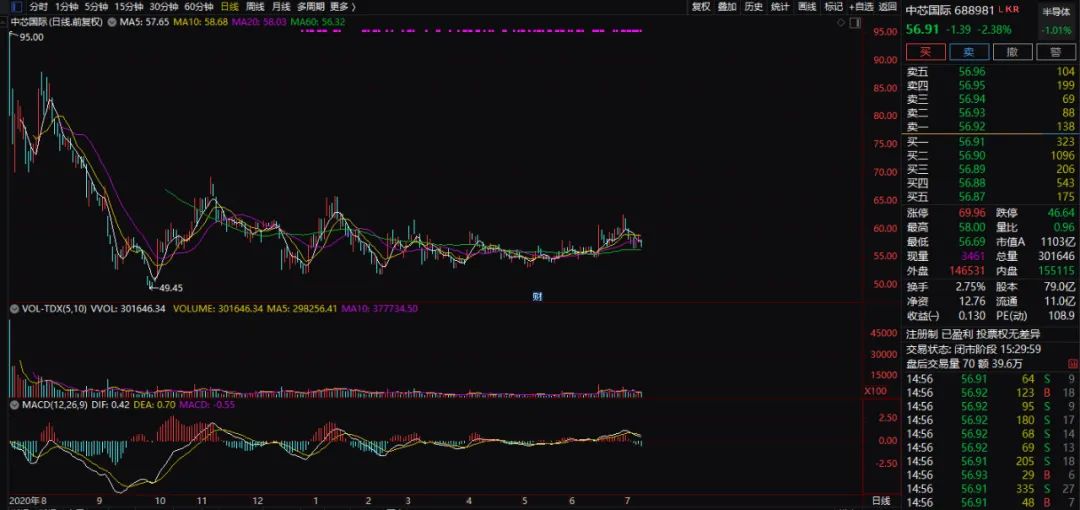
Task: Toggle 叠加 overlay comparison
Action: (x=727, y=6)
